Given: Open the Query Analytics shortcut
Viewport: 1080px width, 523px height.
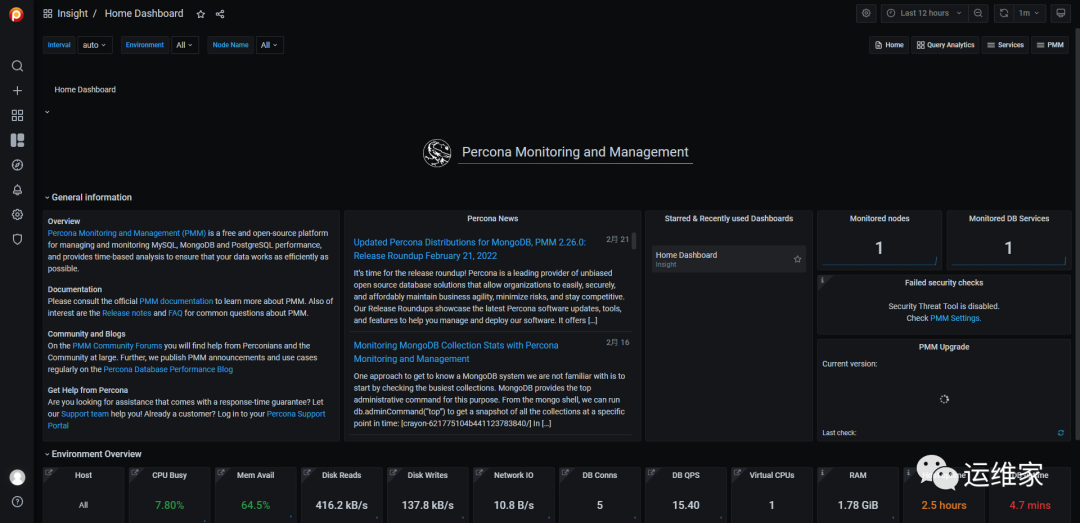Looking at the screenshot, I should pos(945,45).
